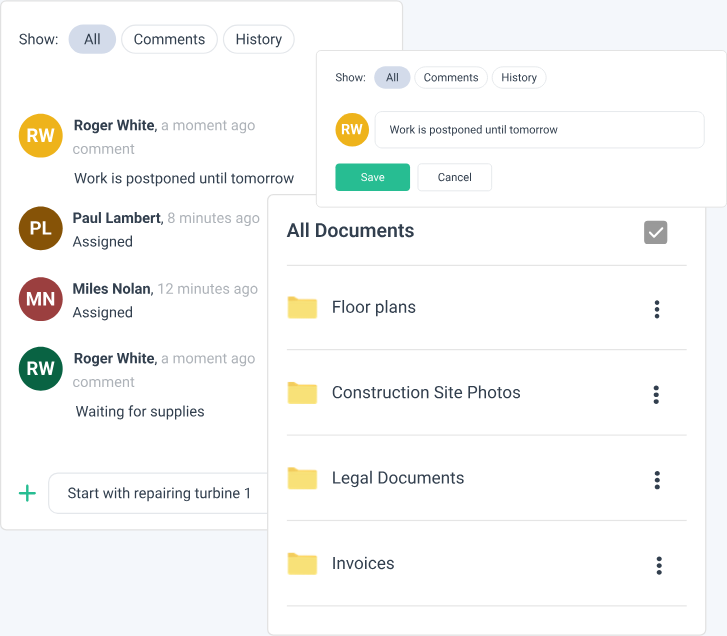Open the Invoices folder icon
This screenshot has width=727, height=636.
tap(302, 564)
